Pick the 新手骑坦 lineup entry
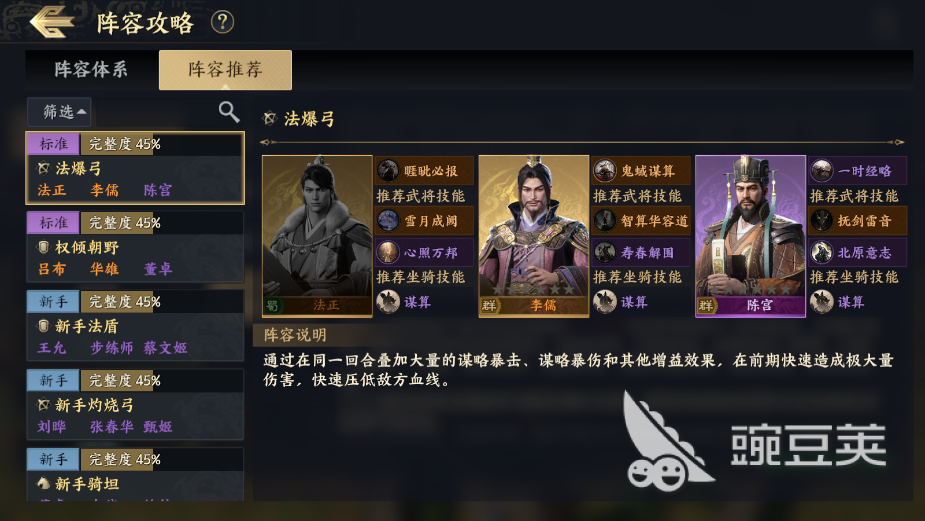 point(135,474)
